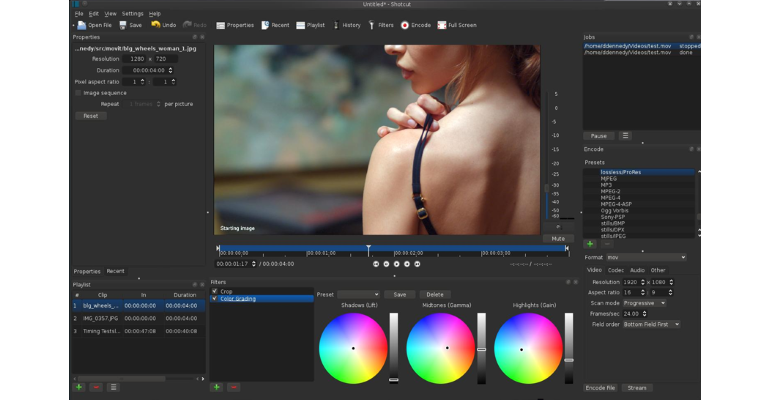
Task: Click the Open File toolbar icon
Action: [x=82, y=25]
